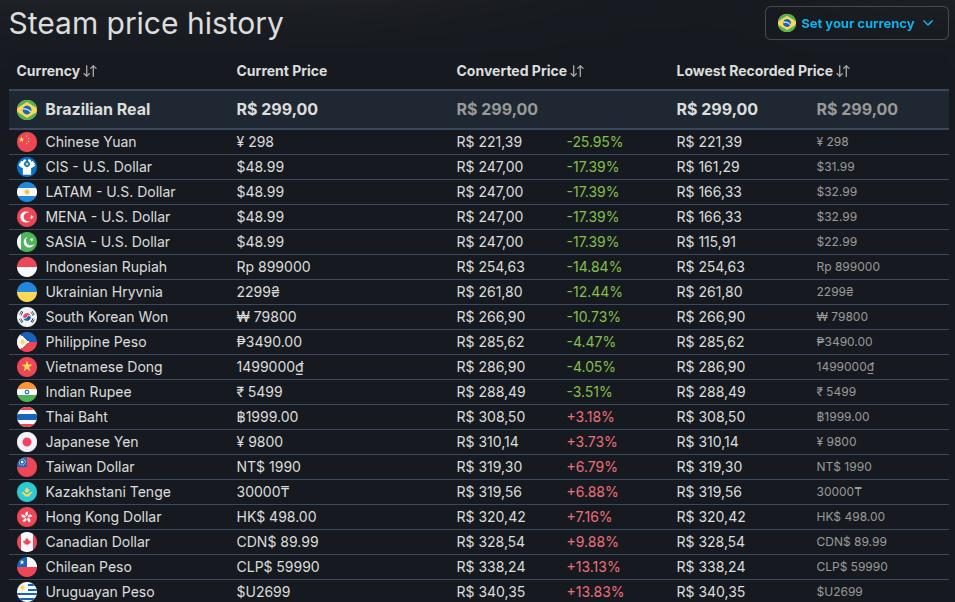The height and width of the screenshot is (602, 955).
Task: Select the Canadian Dollar label
Action: pos(97,542)
